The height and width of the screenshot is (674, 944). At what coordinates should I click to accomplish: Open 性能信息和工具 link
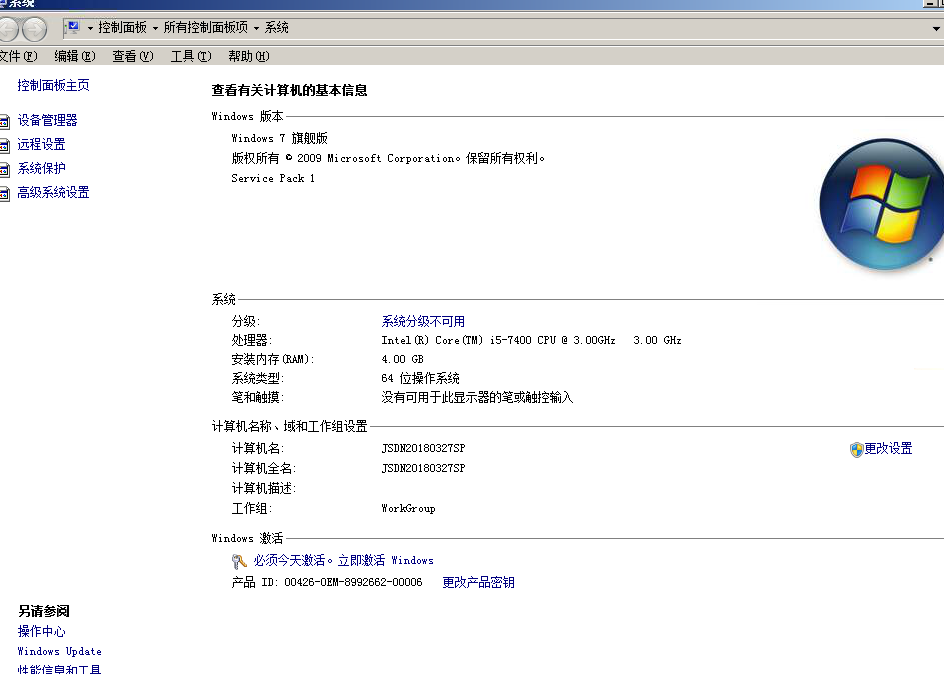[59, 669]
